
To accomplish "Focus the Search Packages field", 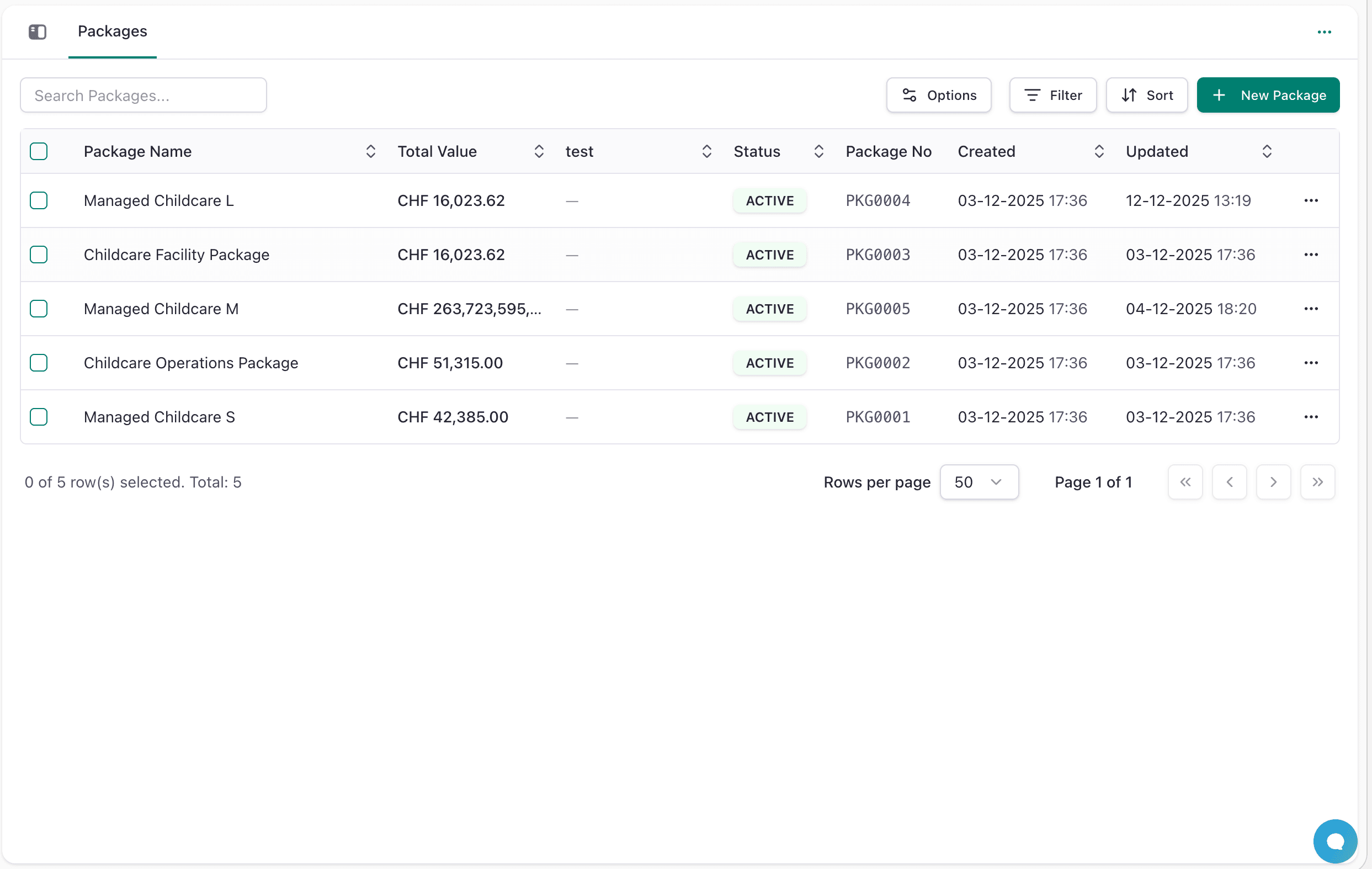I will pos(143,95).
